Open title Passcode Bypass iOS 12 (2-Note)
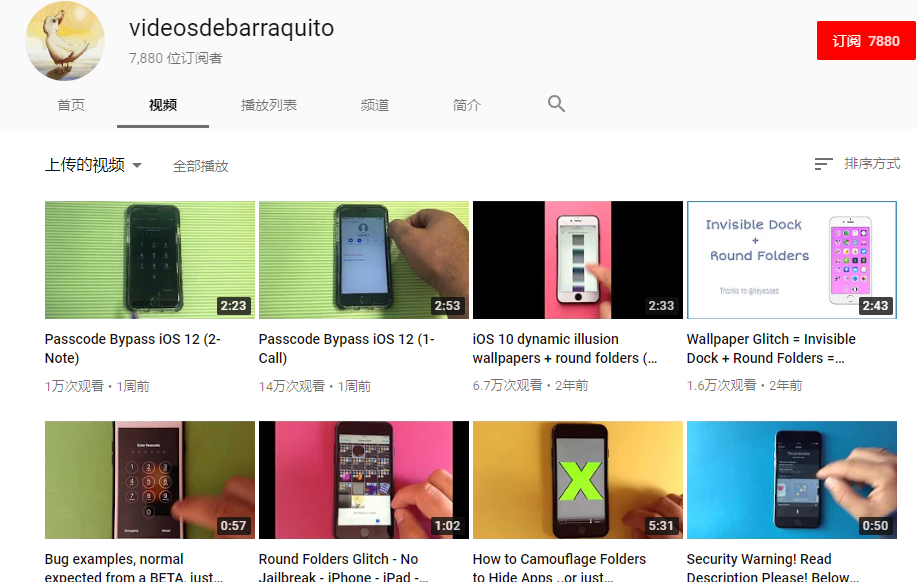 (132, 348)
